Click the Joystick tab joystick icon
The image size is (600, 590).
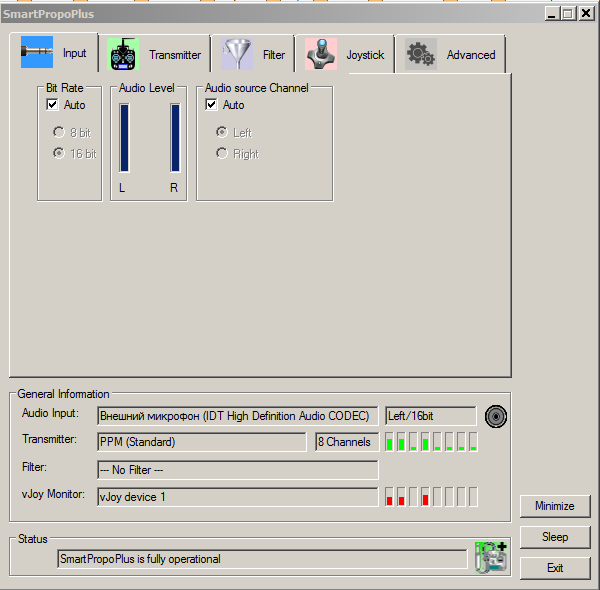321,55
